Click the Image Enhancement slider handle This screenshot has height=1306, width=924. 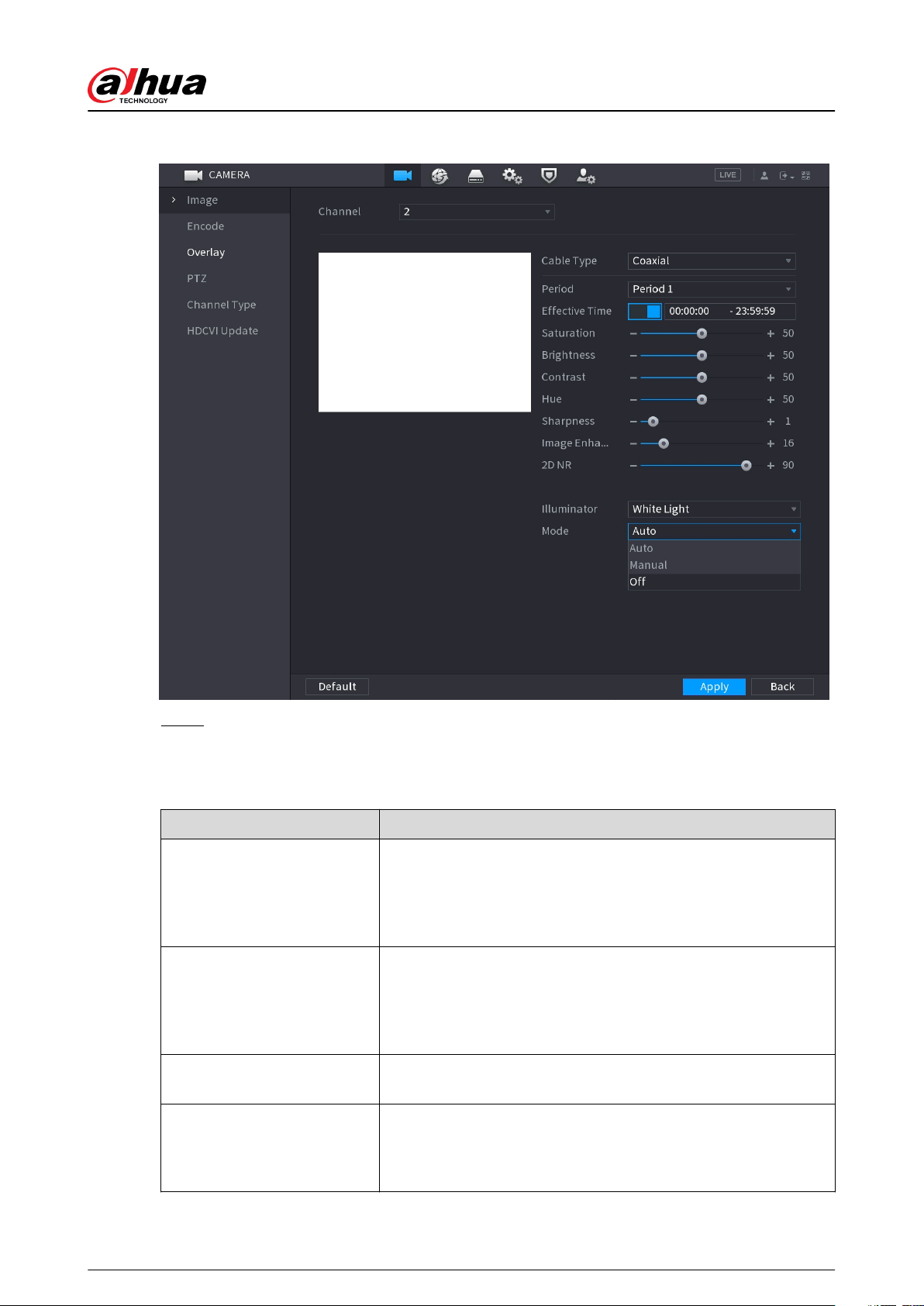[x=664, y=443]
